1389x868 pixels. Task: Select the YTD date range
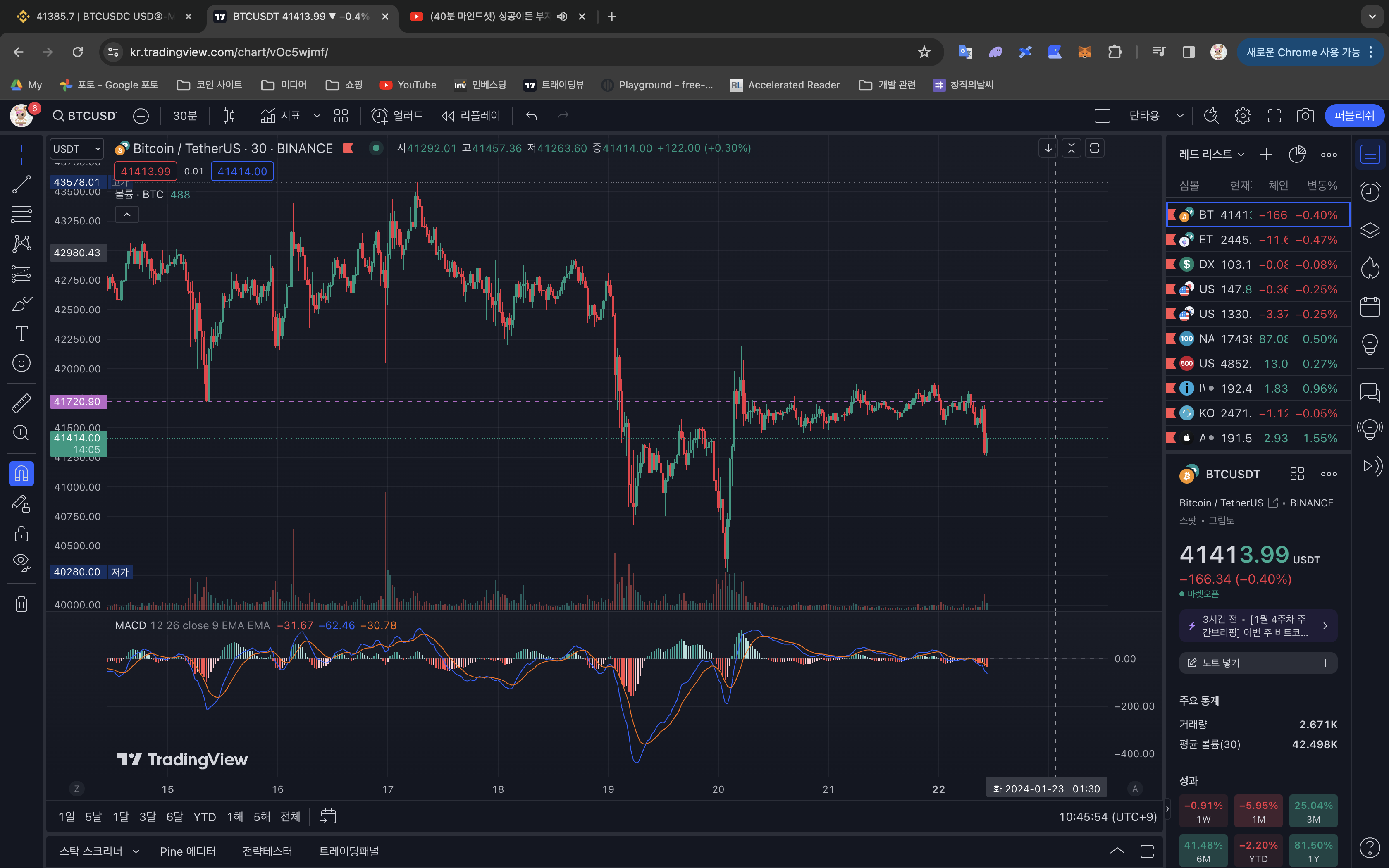pyautogui.click(x=204, y=817)
